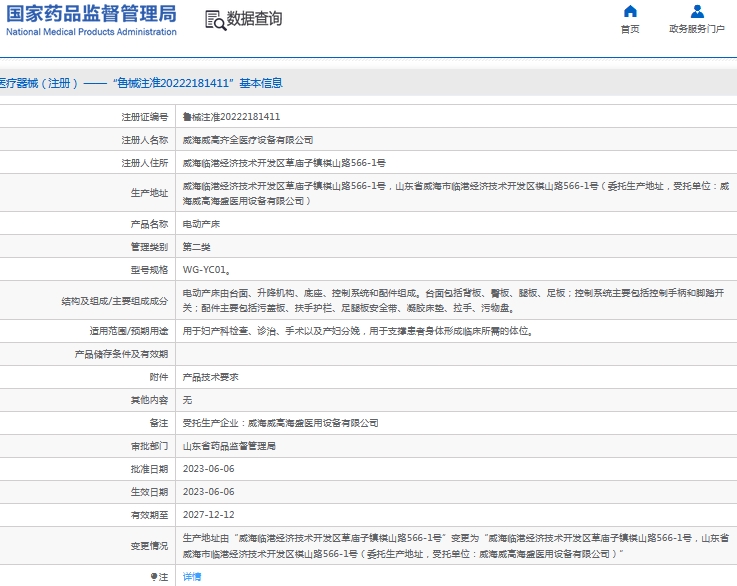The image size is (737, 586).
Task: Click the management category 第二类
Action: (196, 247)
